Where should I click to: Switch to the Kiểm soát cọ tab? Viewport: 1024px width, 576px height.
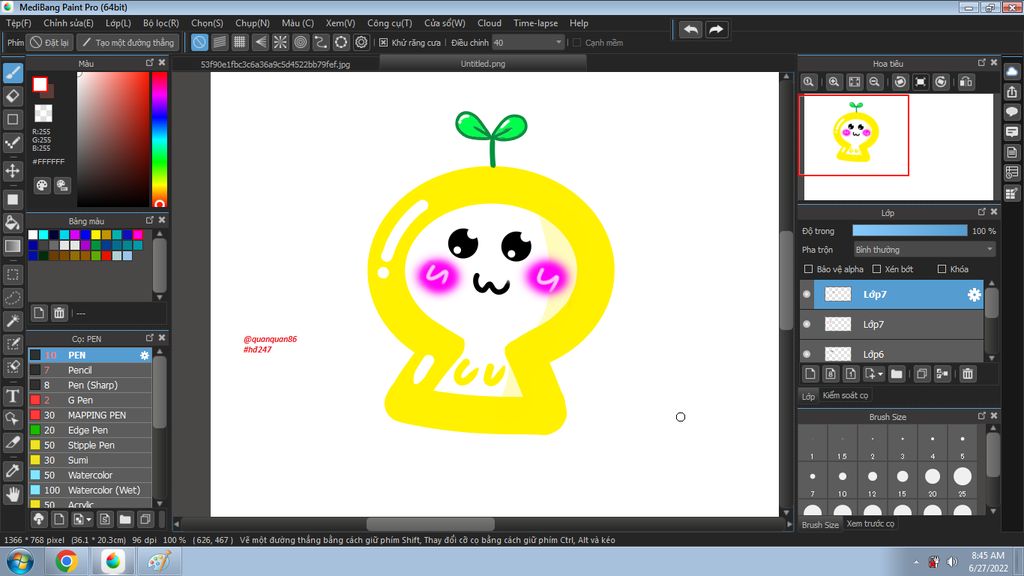click(845, 395)
